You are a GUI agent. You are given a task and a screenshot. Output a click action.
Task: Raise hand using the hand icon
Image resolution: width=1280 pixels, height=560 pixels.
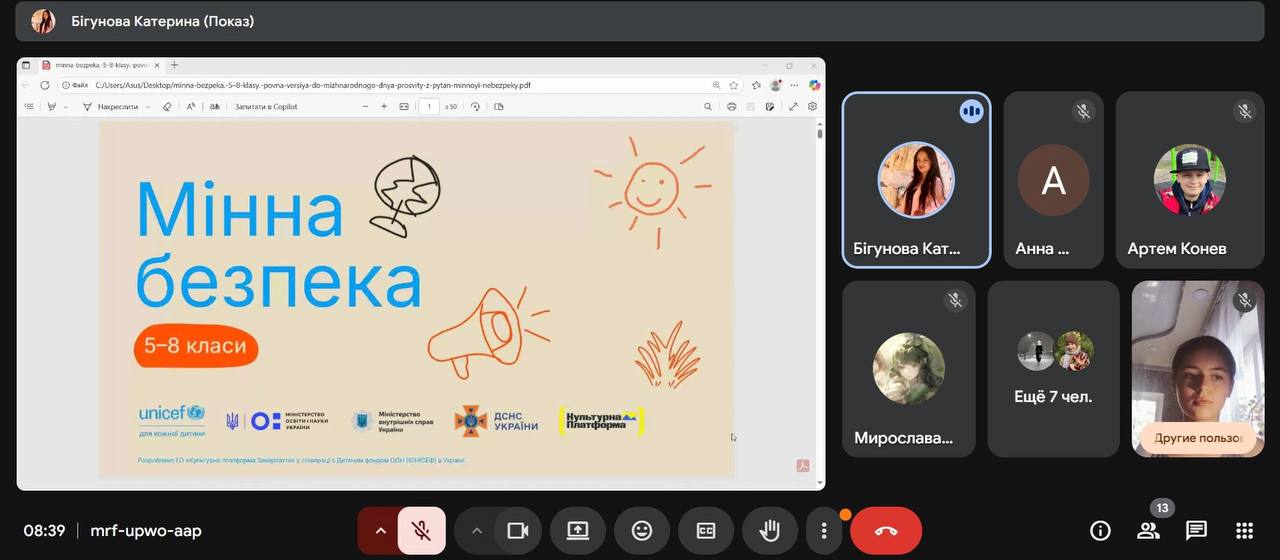click(769, 531)
